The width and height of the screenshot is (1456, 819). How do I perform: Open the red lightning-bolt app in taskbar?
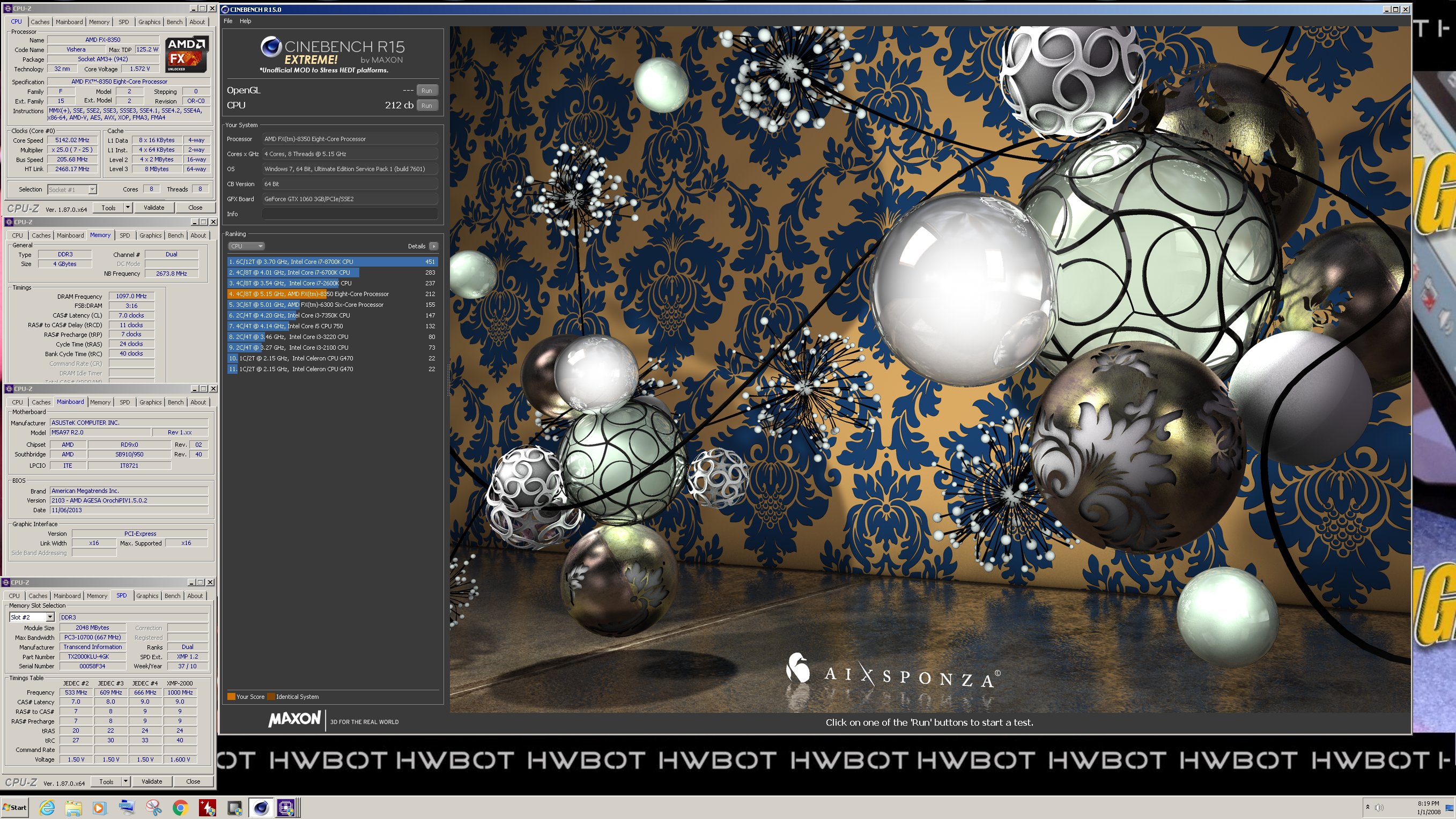[x=207, y=808]
